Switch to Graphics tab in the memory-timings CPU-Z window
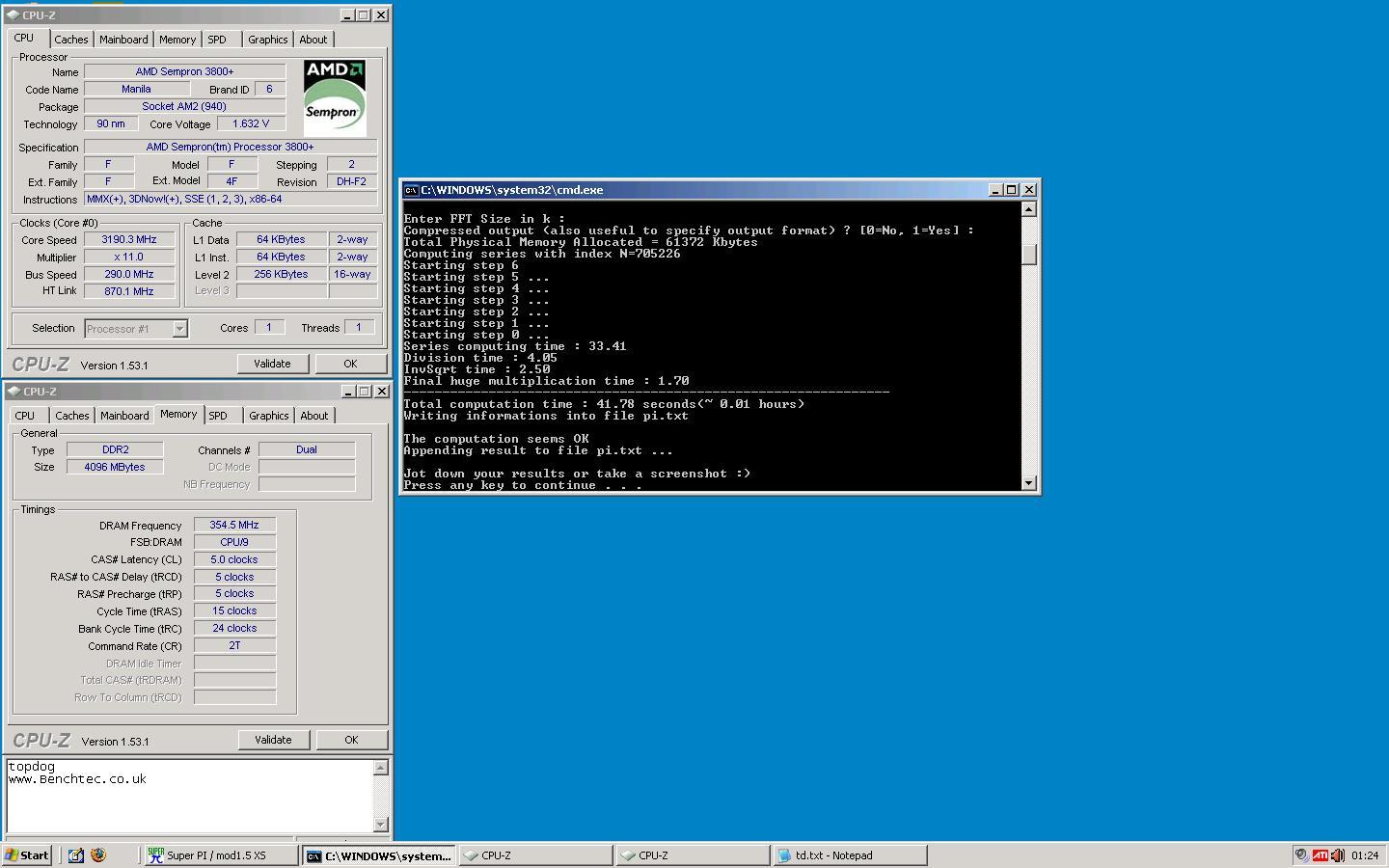The height and width of the screenshot is (868, 1389). pyautogui.click(x=268, y=416)
